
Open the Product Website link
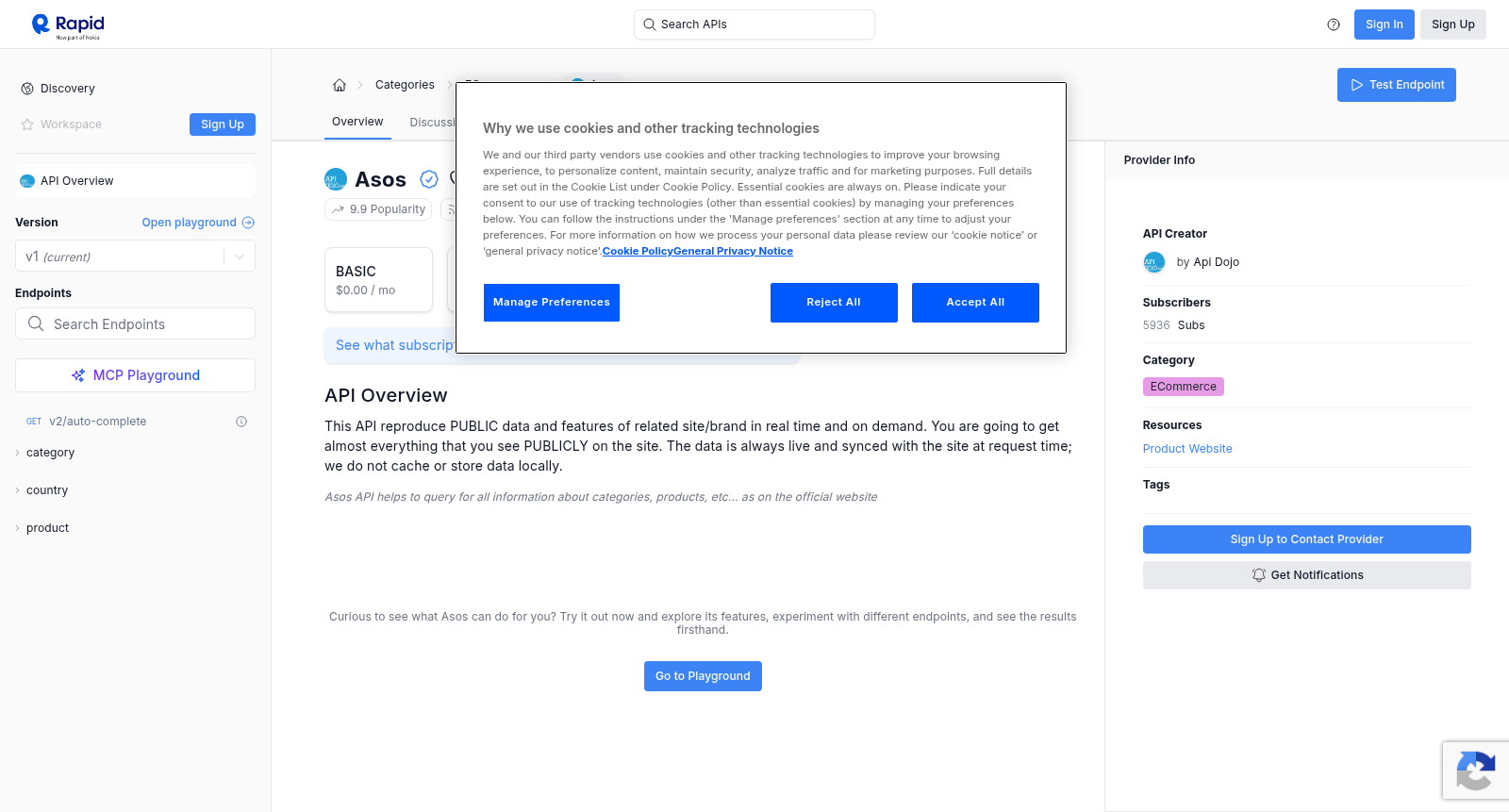pyautogui.click(x=1187, y=449)
